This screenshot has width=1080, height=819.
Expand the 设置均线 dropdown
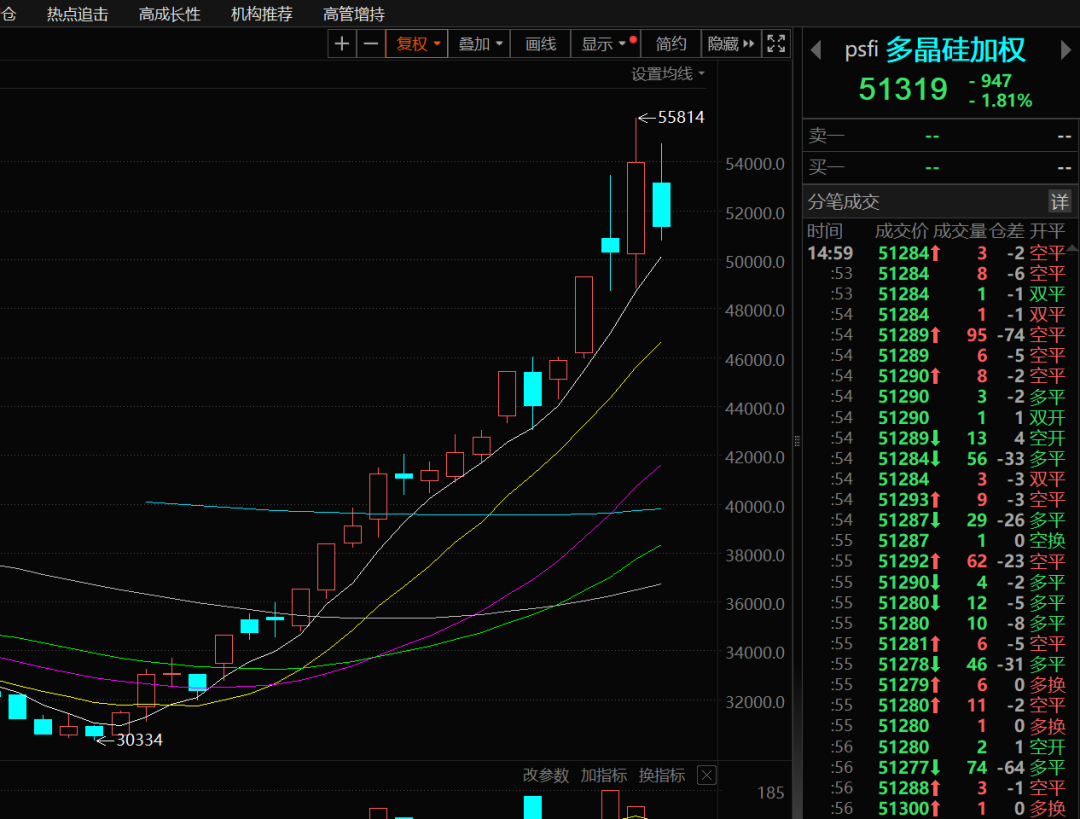pyautogui.click(x=668, y=74)
